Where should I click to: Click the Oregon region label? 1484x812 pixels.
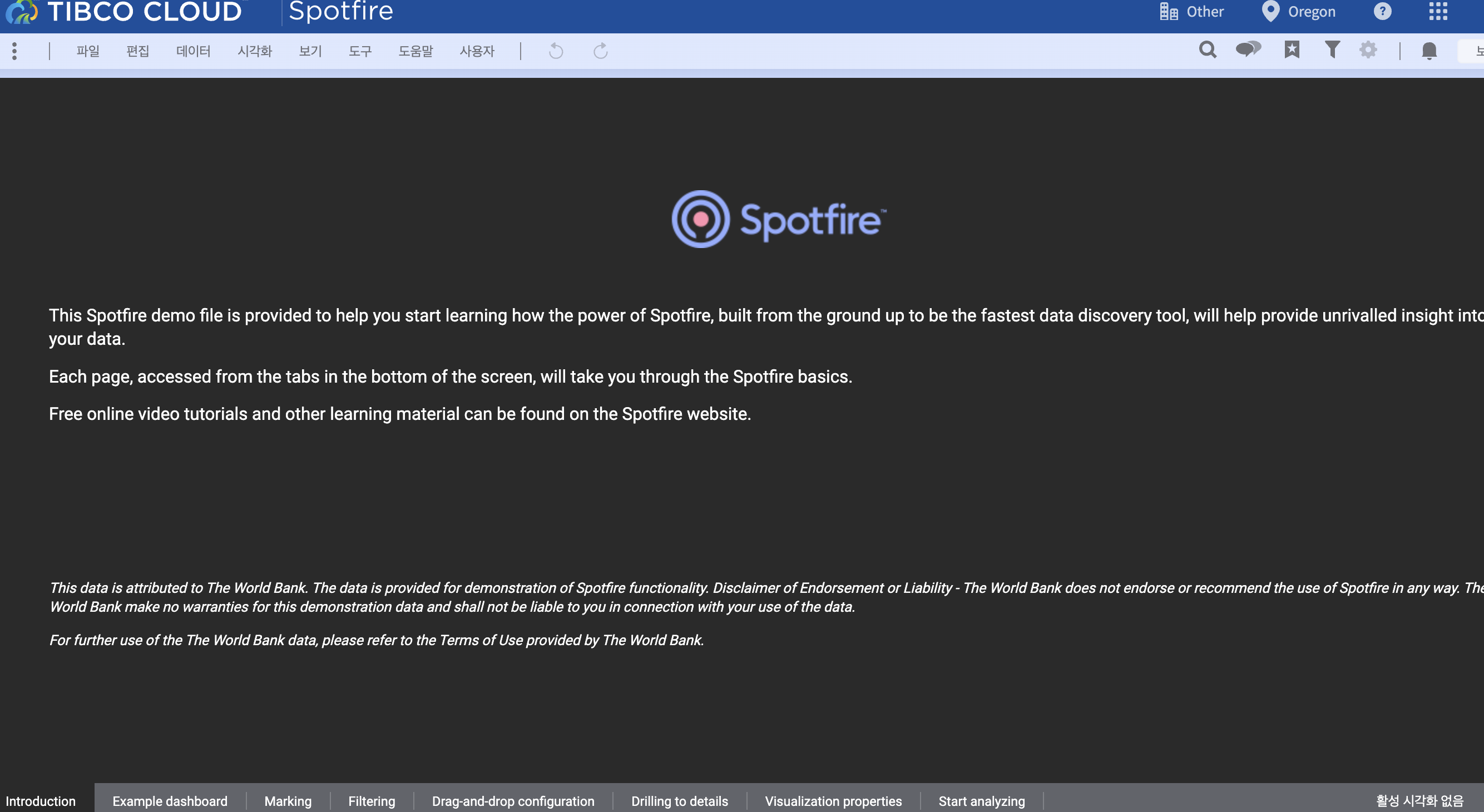pyautogui.click(x=1311, y=12)
